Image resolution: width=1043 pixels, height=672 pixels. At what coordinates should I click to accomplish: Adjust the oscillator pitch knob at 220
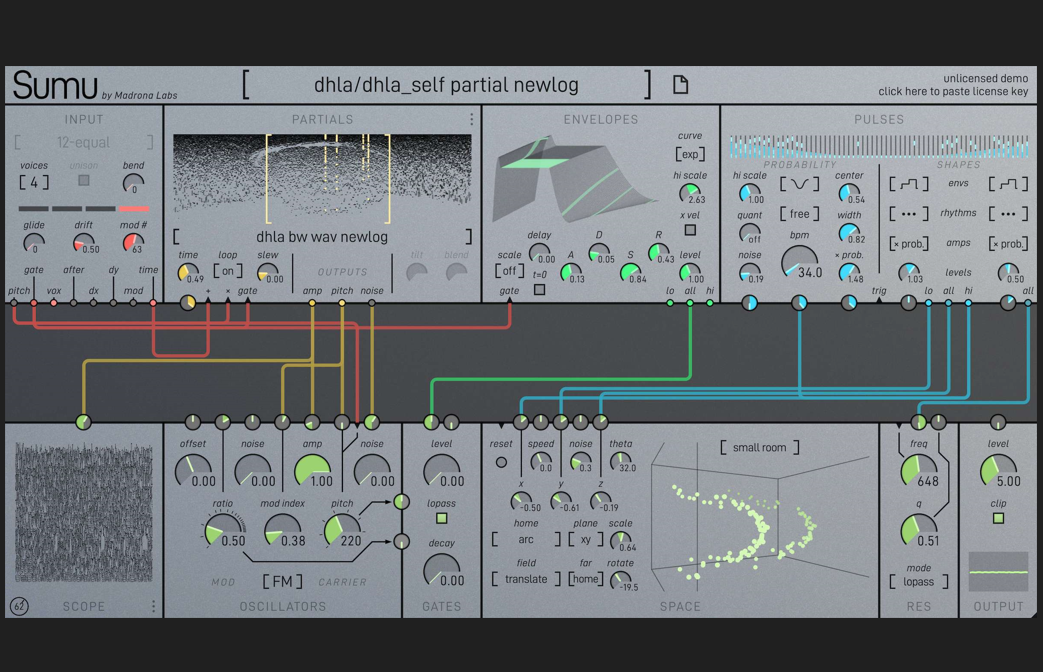pos(342,531)
